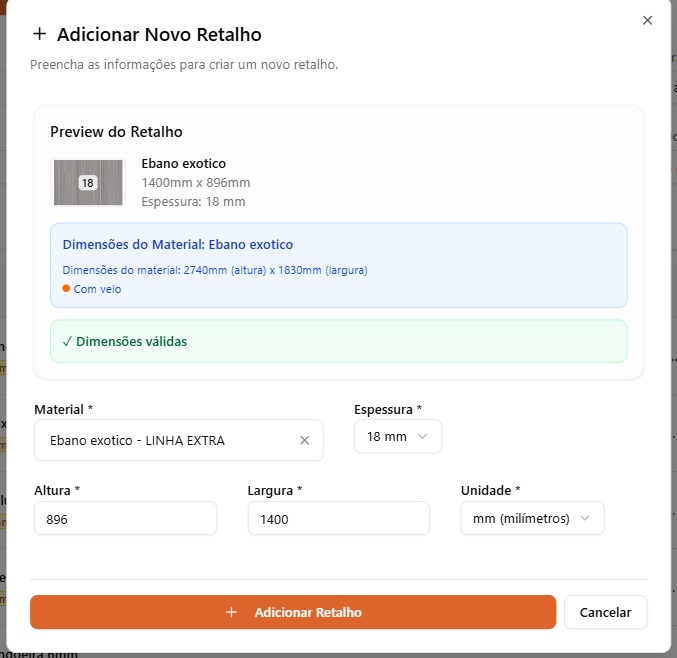677x658 pixels.
Task: Click the plus icon beside the dialog title
Action: (x=40, y=34)
